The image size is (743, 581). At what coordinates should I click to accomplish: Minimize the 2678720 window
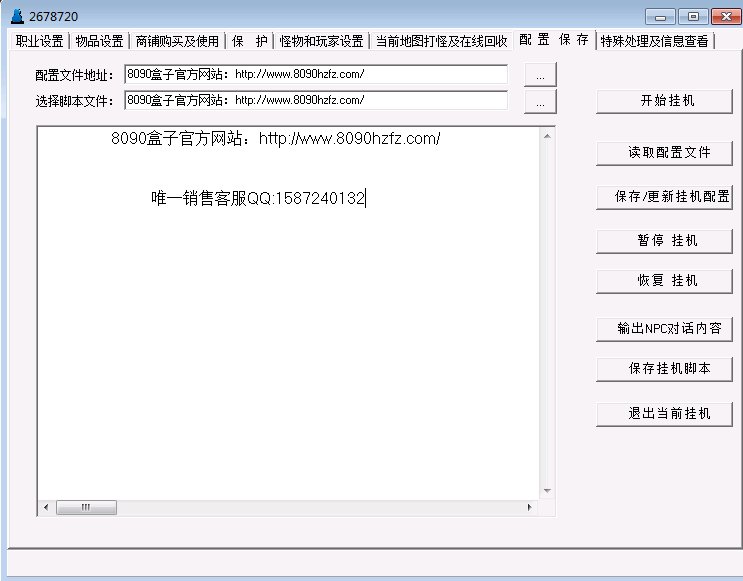click(660, 17)
